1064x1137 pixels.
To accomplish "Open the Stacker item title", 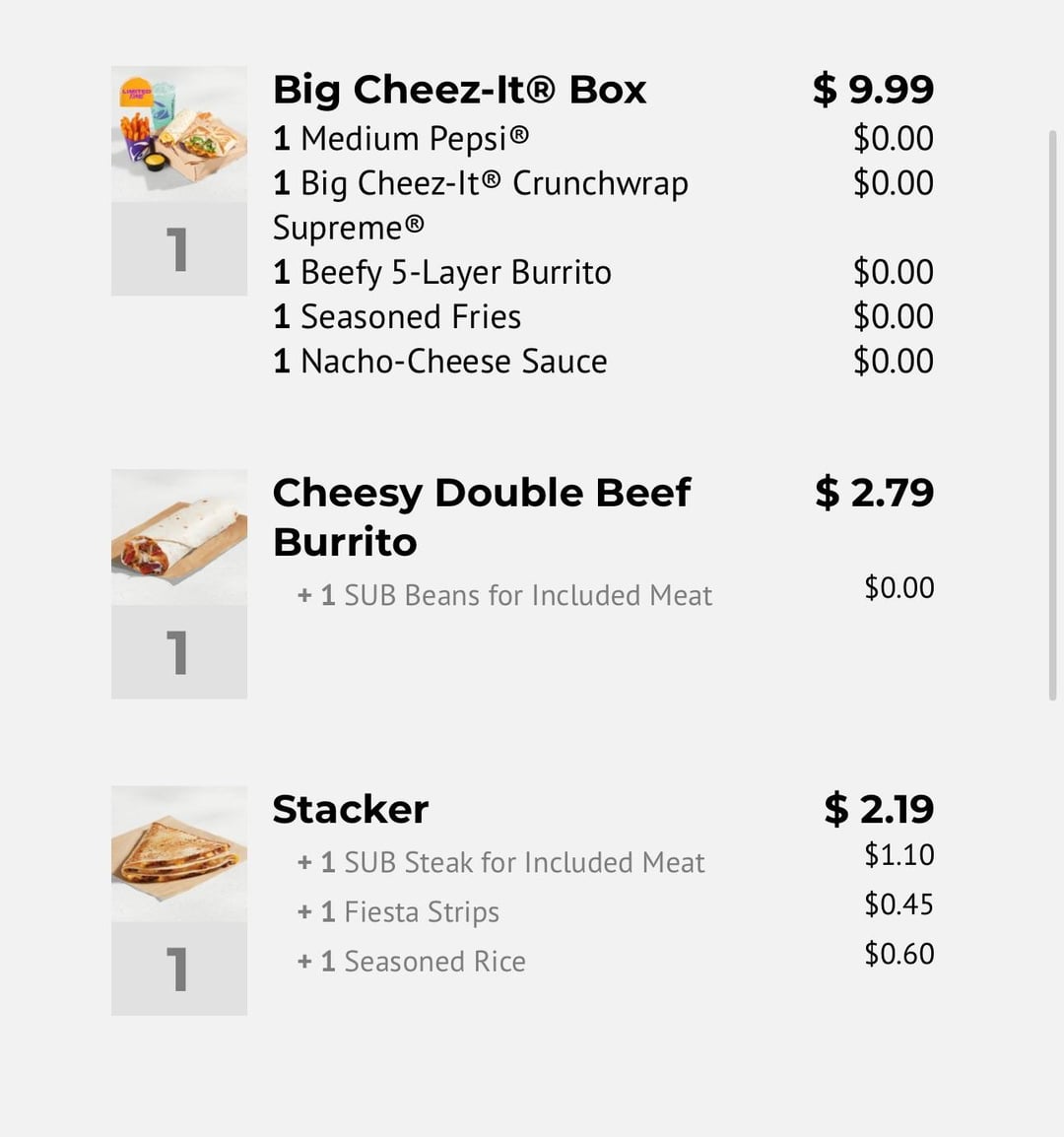I will pos(351,809).
